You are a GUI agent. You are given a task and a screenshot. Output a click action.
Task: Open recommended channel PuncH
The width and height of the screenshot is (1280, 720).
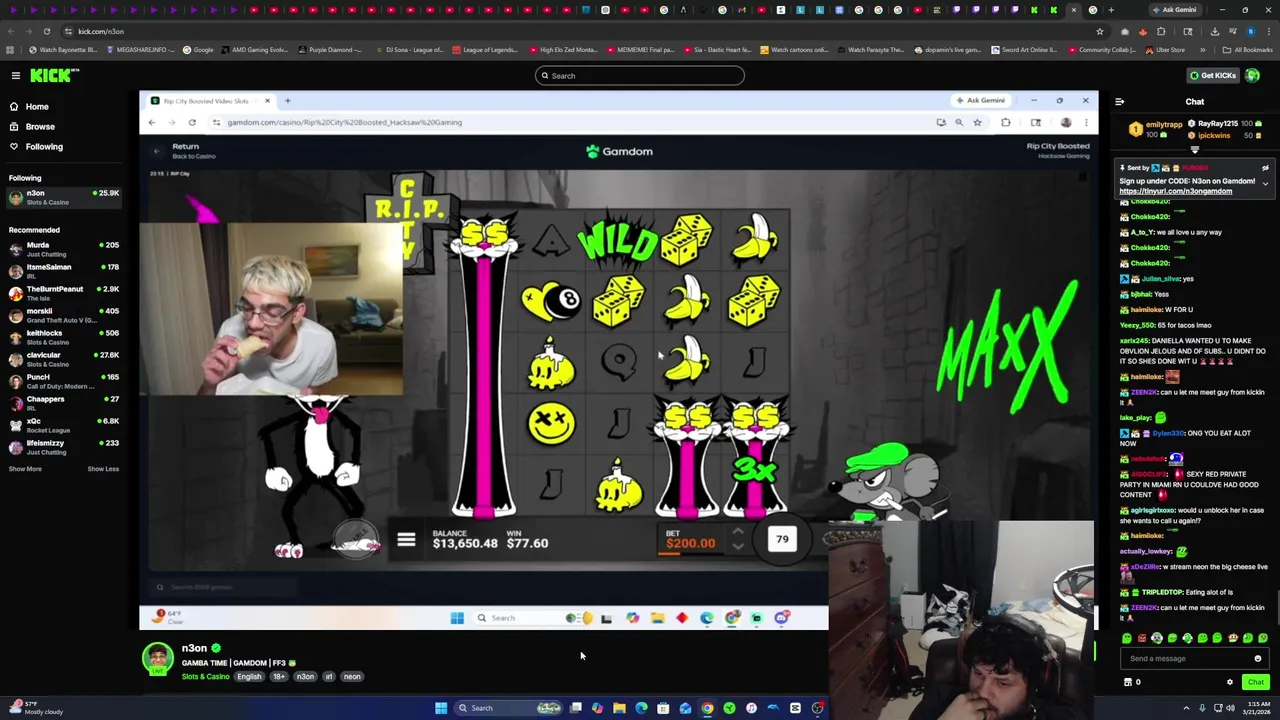[62, 381]
